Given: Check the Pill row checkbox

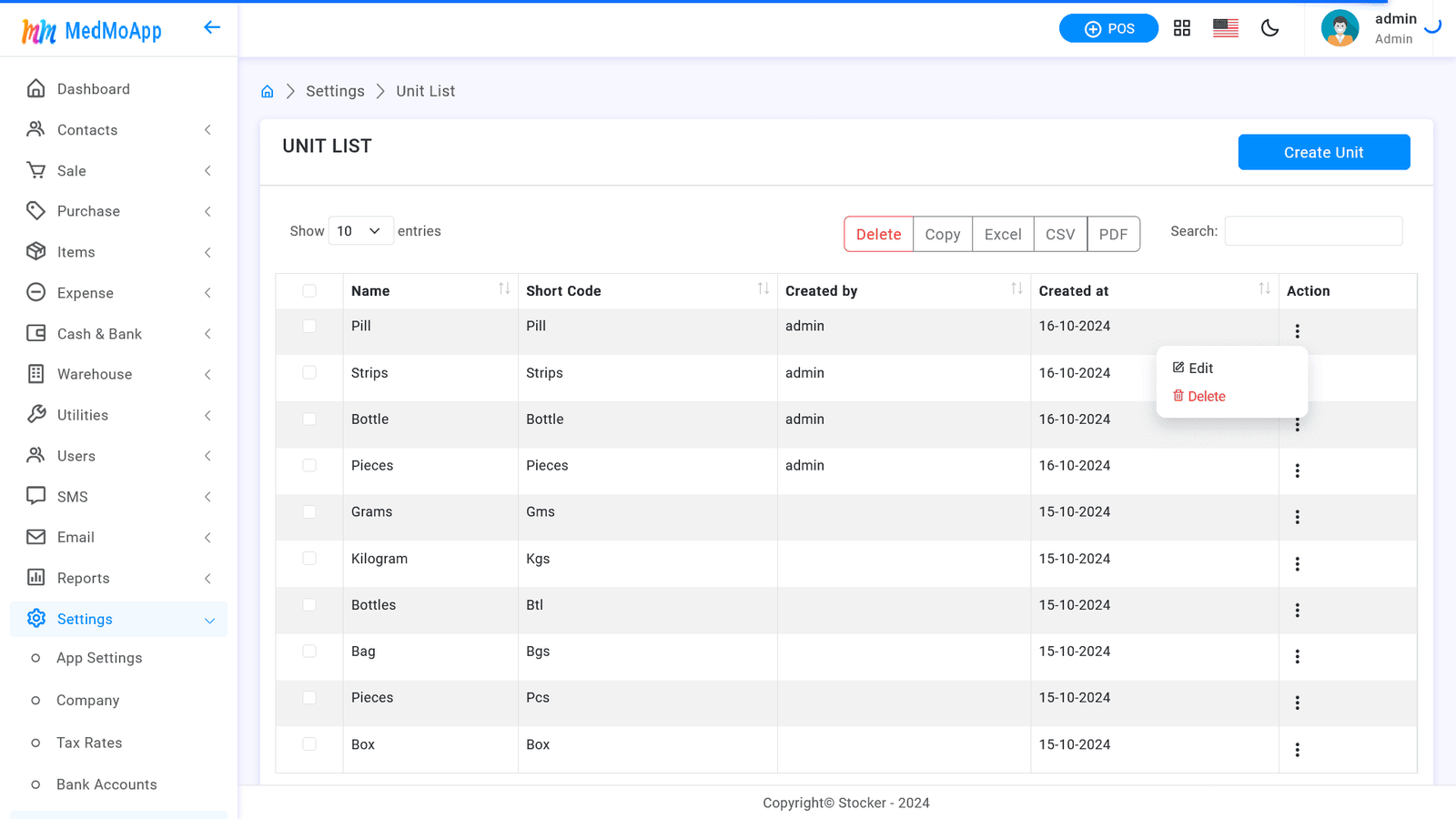Looking at the screenshot, I should [309, 326].
